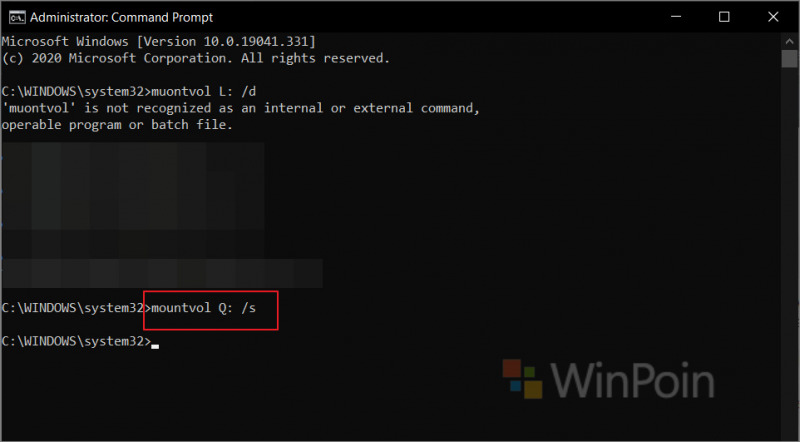The width and height of the screenshot is (800, 442).
Task: Maximize the Command Prompt window
Action: tap(723, 17)
